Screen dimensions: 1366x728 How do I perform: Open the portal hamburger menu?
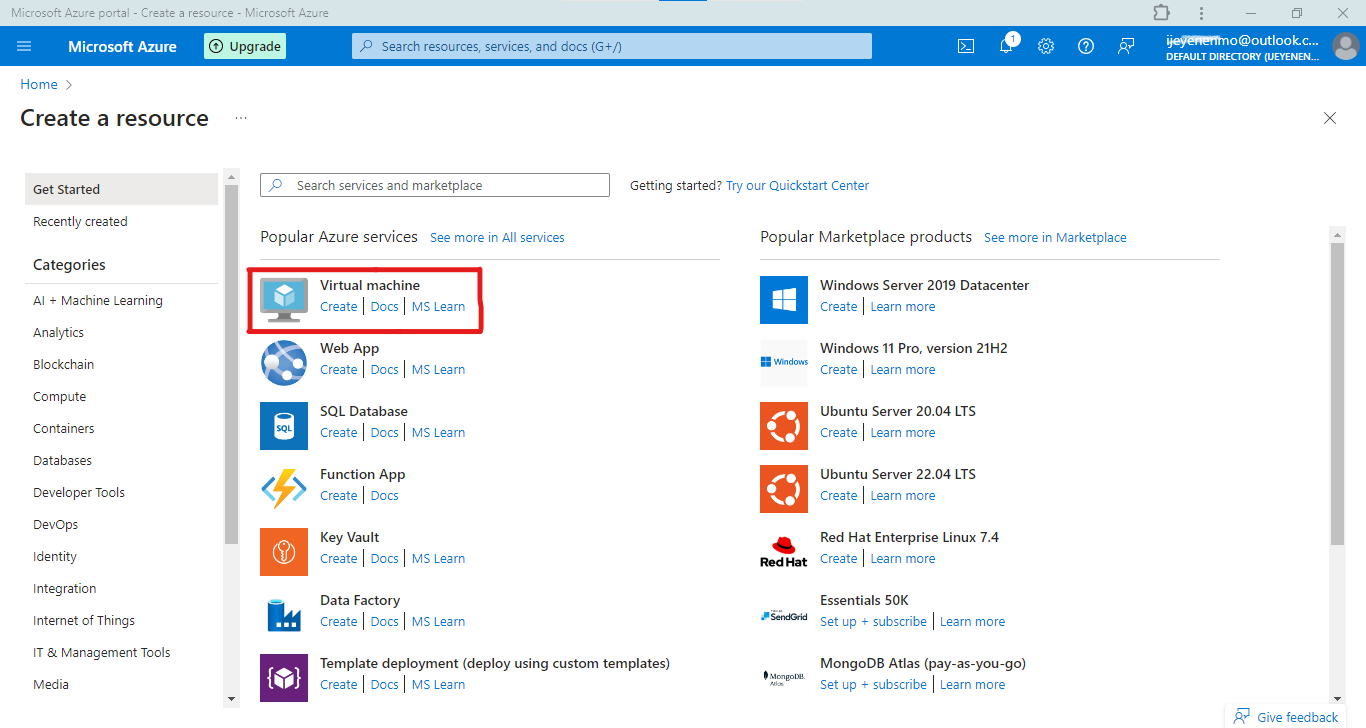24,46
